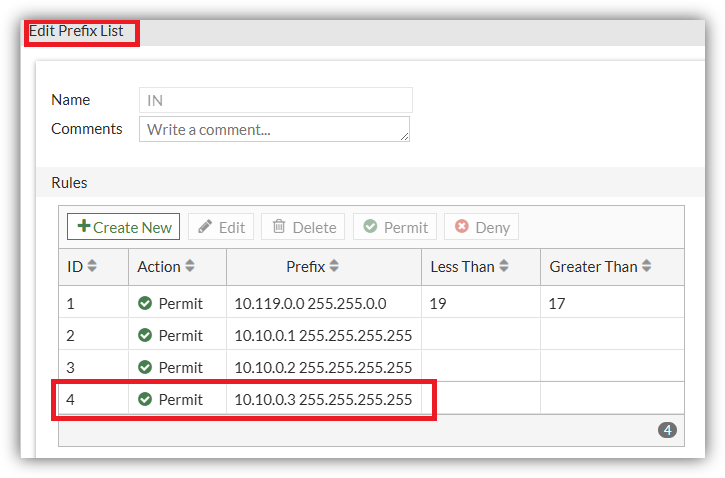The image size is (725, 478).
Task: Click the Create New button
Action: 123,227
